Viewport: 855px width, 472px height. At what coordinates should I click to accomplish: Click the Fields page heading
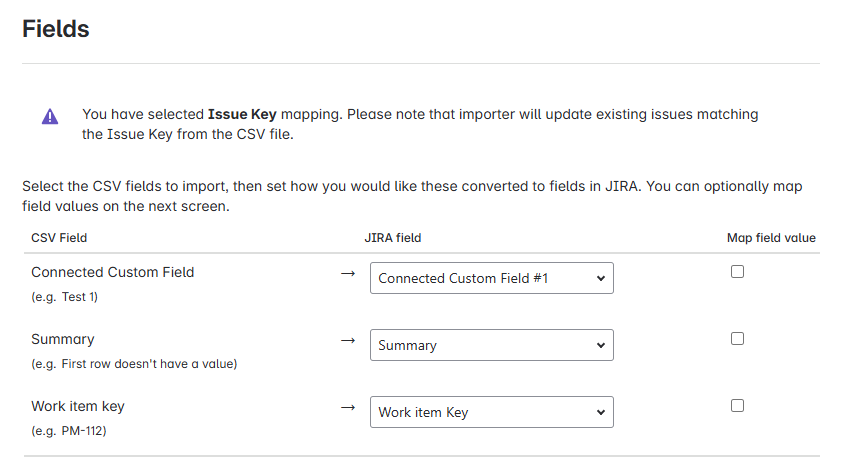[56, 29]
